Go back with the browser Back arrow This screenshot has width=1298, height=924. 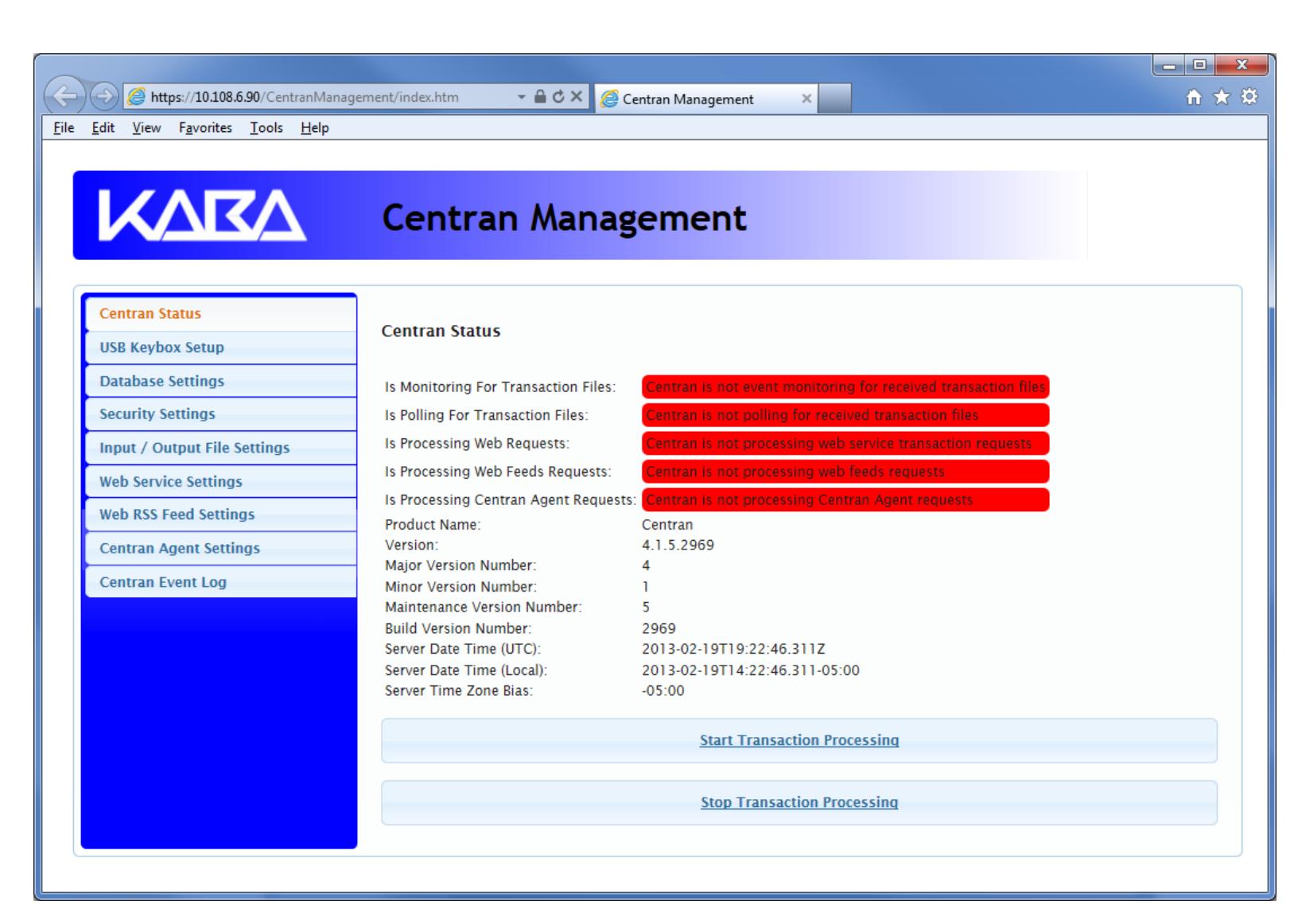coord(66,98)
